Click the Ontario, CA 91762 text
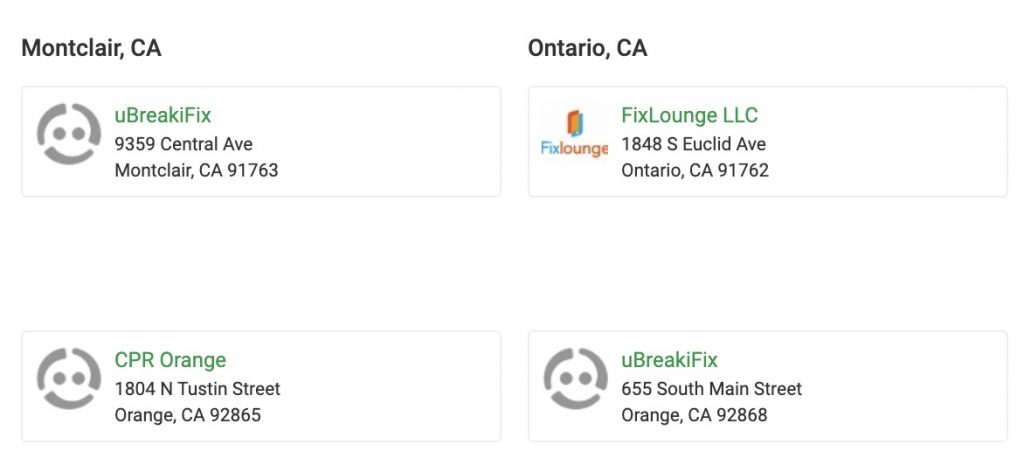 [x=694, y=170]
